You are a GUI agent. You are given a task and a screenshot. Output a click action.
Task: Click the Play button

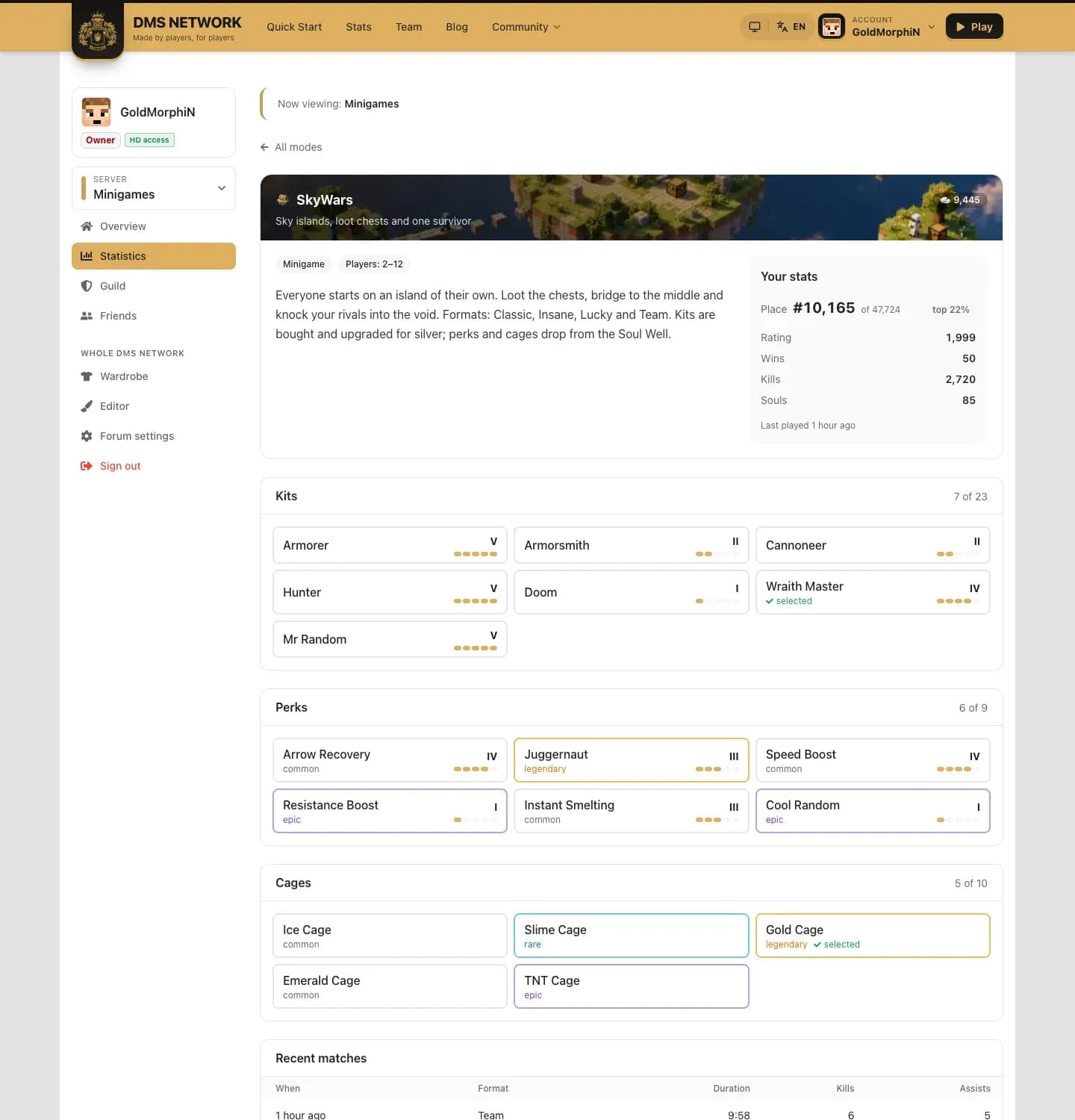974,27
